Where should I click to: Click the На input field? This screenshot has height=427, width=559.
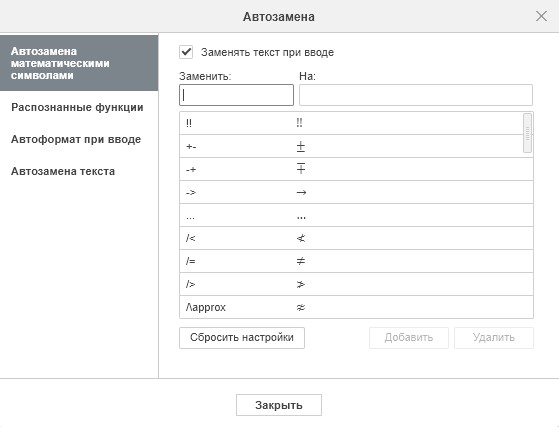416,95
